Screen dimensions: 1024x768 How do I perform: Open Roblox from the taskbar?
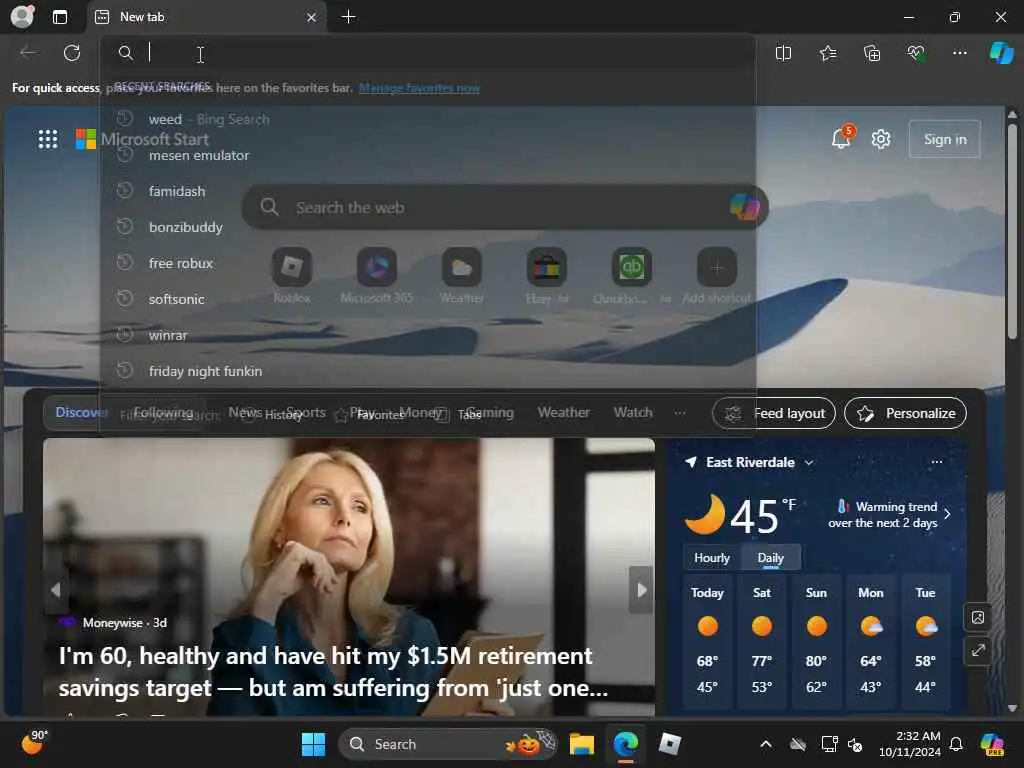(x=669, y=744)
